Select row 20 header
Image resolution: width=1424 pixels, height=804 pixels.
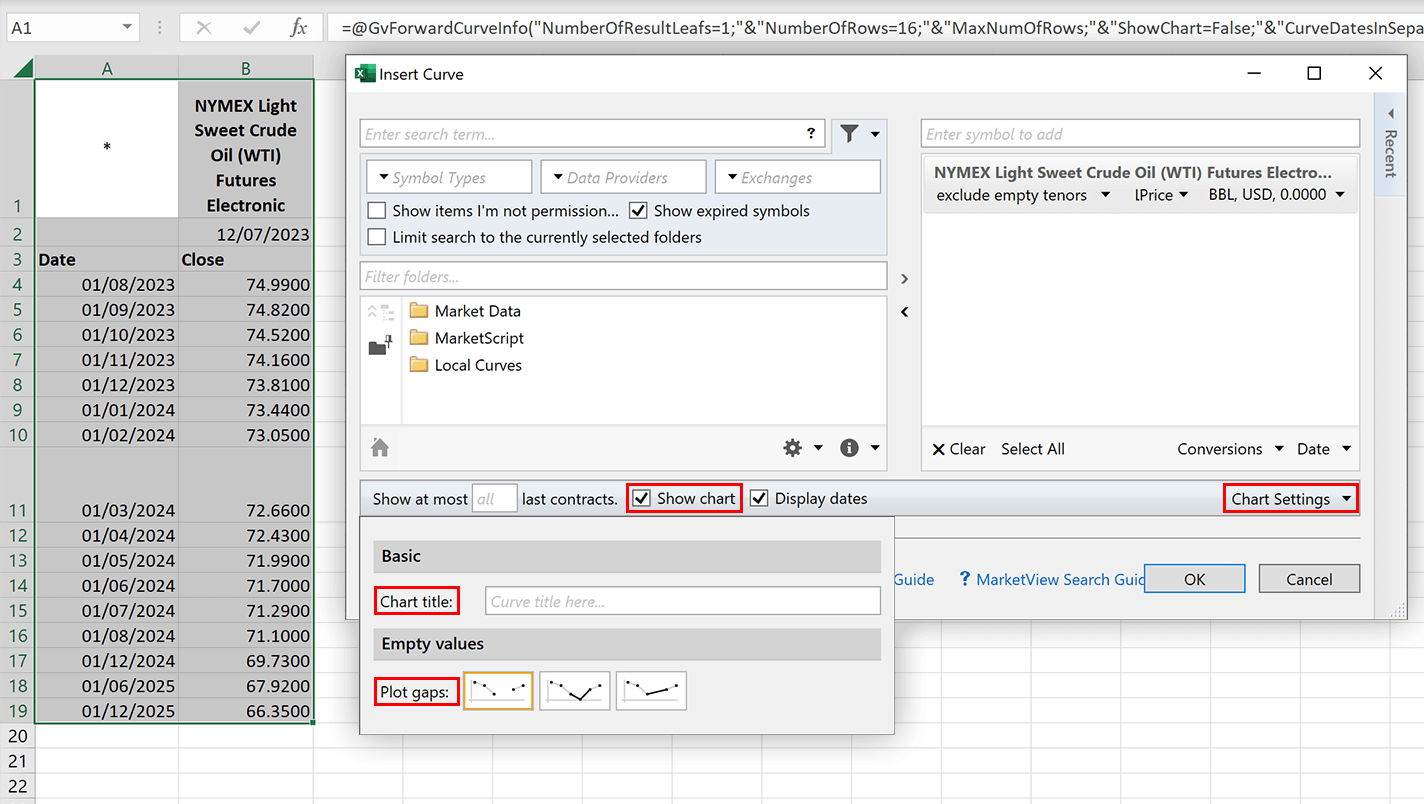point(17,736)
